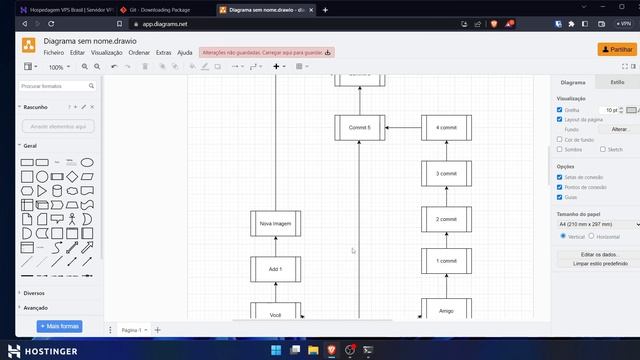
Task: Select the cloud shape in Geral palette
Action: coord(72,191)
